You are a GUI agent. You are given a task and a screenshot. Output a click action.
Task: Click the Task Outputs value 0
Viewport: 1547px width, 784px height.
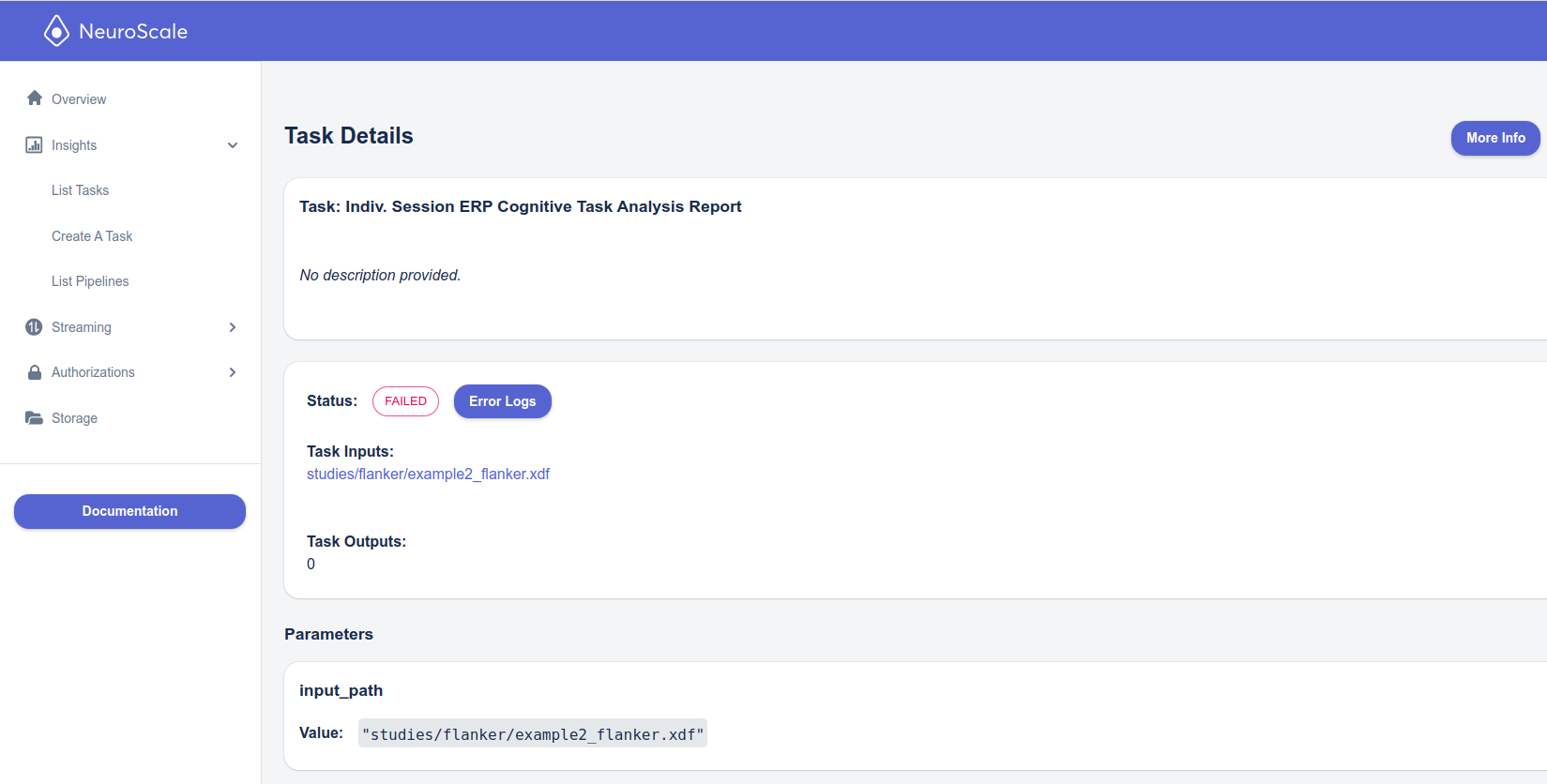pyautogui.click(x=311, y=564)
